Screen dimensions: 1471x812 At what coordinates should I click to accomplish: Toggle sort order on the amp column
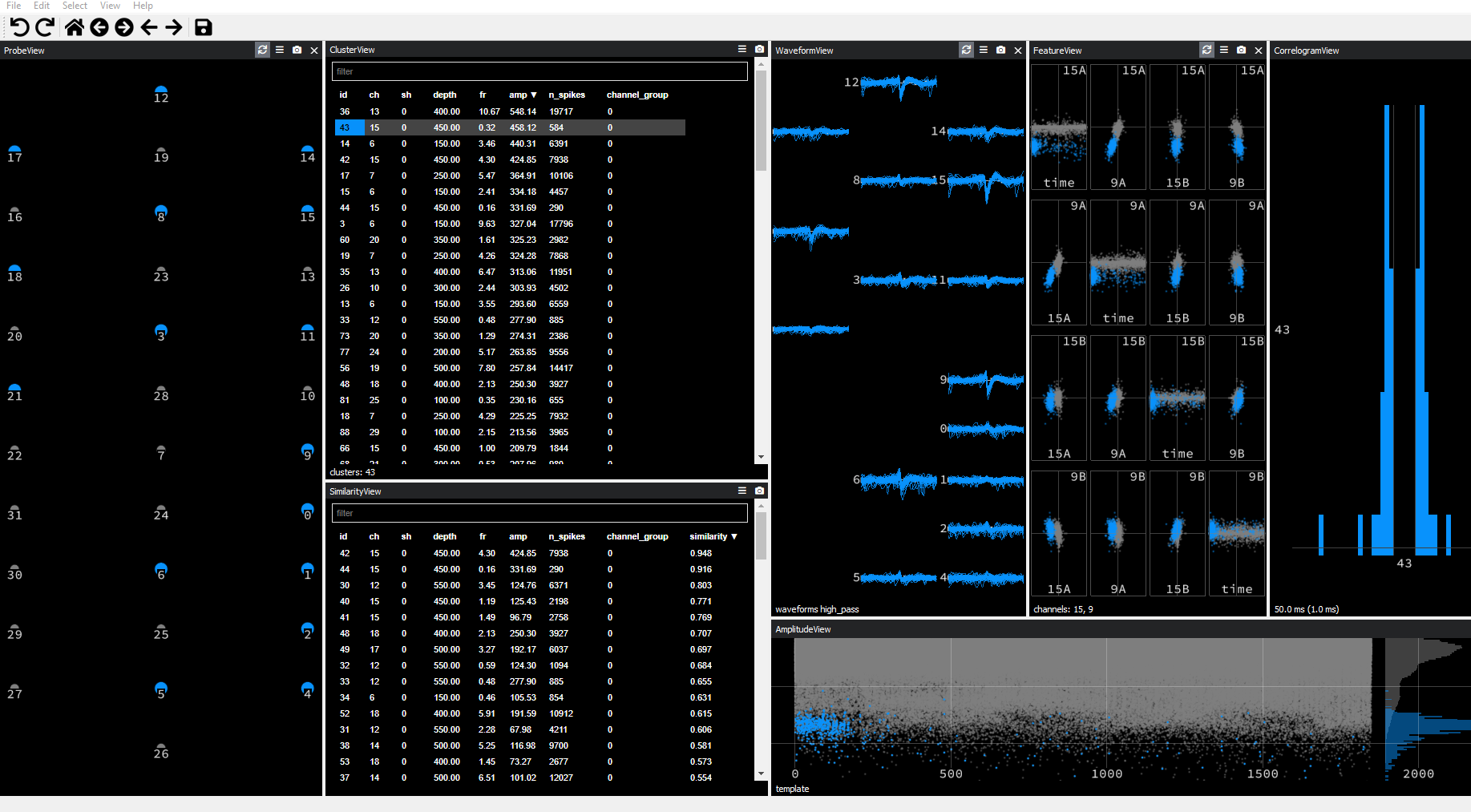[x=517, y=95]
